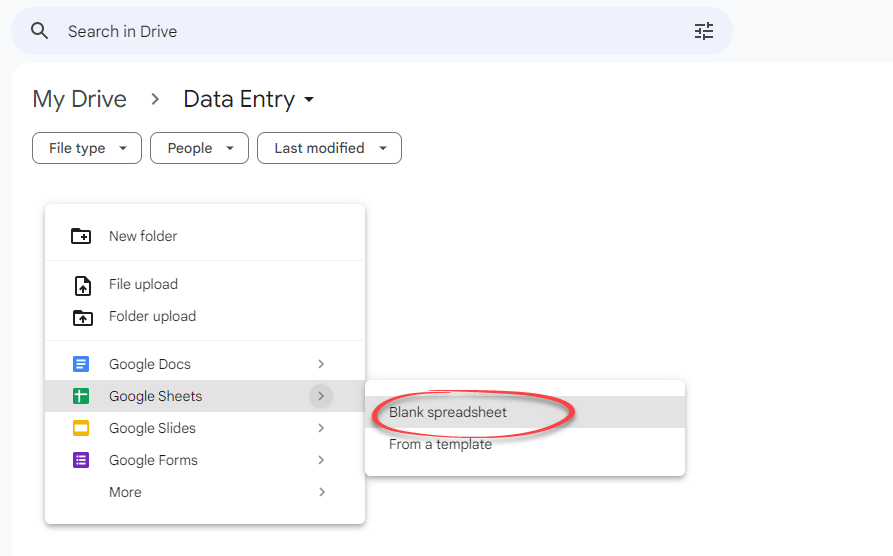Image resolution: width=893 pixels, height=556 pixels.
Task: Click the breadcrumb separator chevron after My Drive
Action: click(155, 99)
